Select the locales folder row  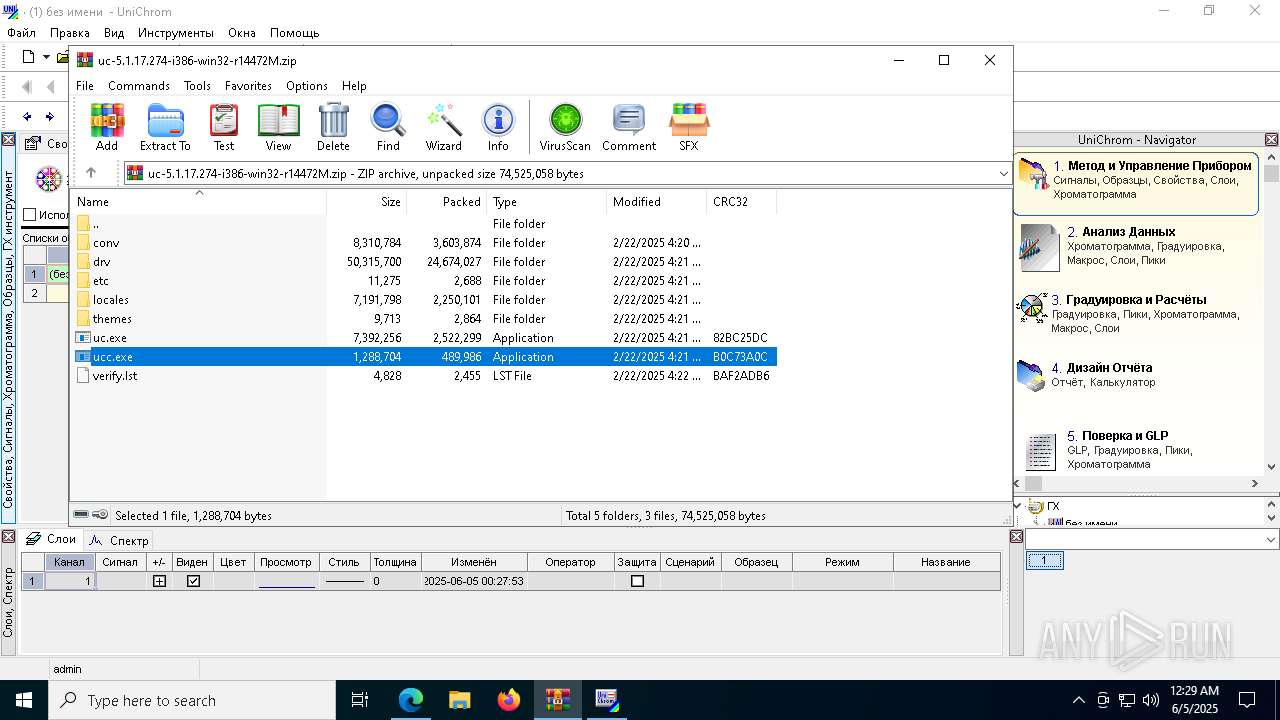[x=424, y=300]
